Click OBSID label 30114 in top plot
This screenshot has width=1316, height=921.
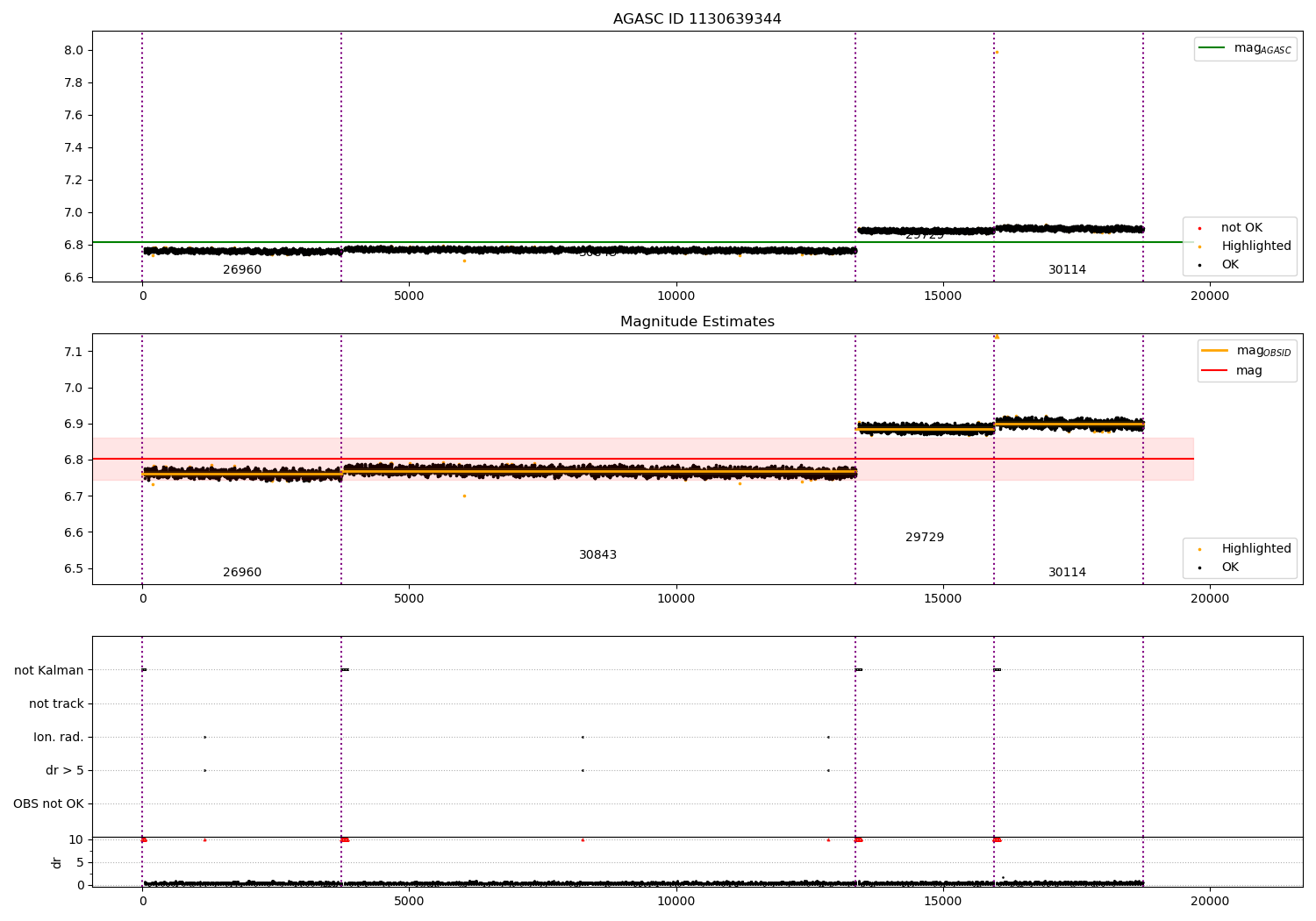pos(1067,270)
